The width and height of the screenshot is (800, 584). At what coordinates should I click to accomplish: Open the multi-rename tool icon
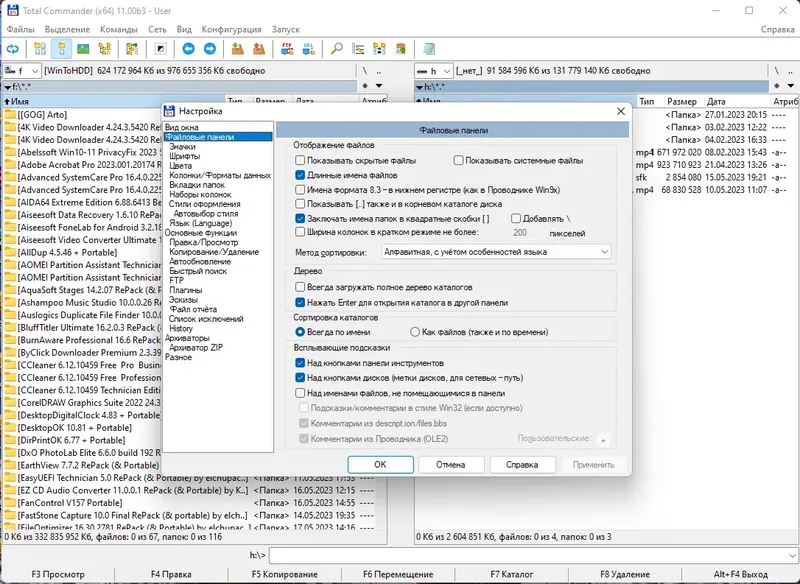(x=358, y=49)
